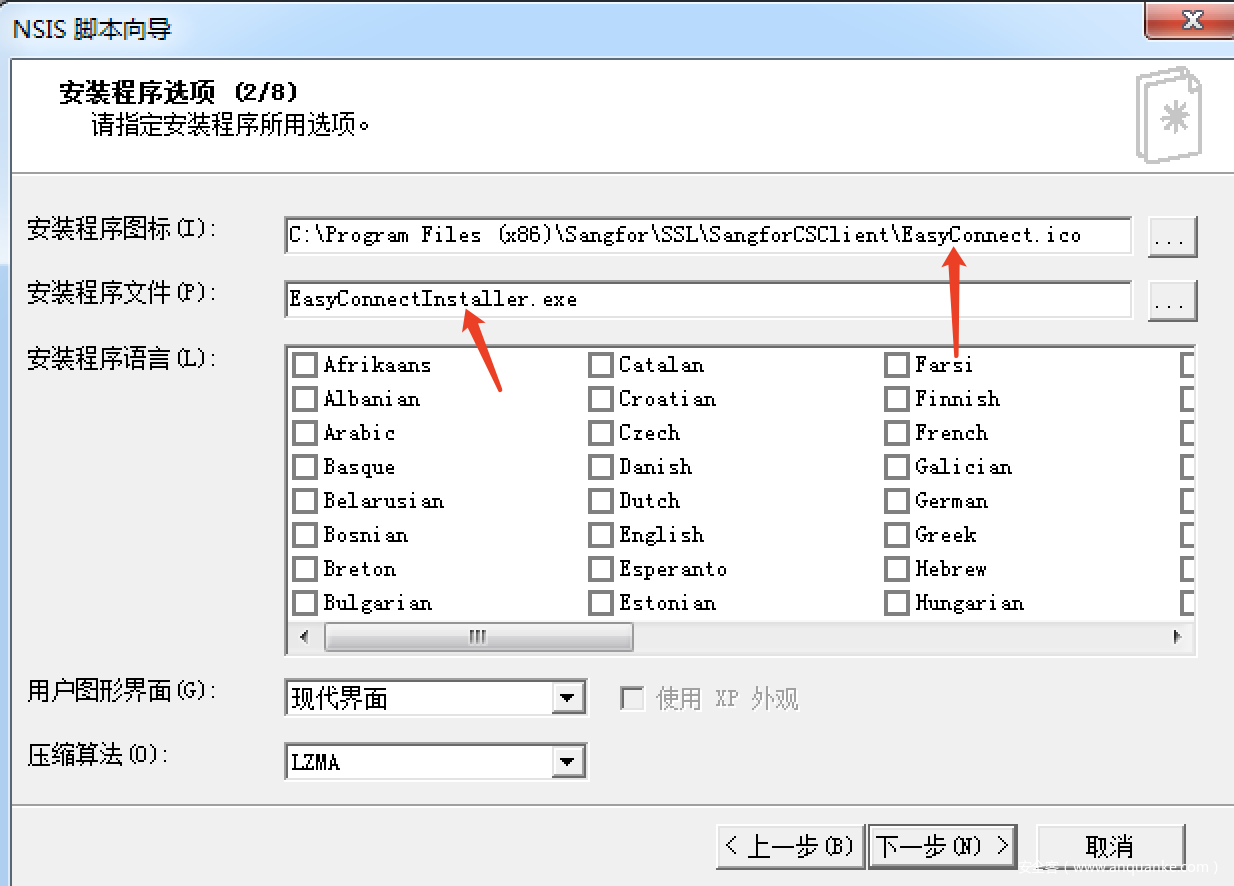
Task: Tick the Belarusian language checkbox
Action: [x=305, y=501]
